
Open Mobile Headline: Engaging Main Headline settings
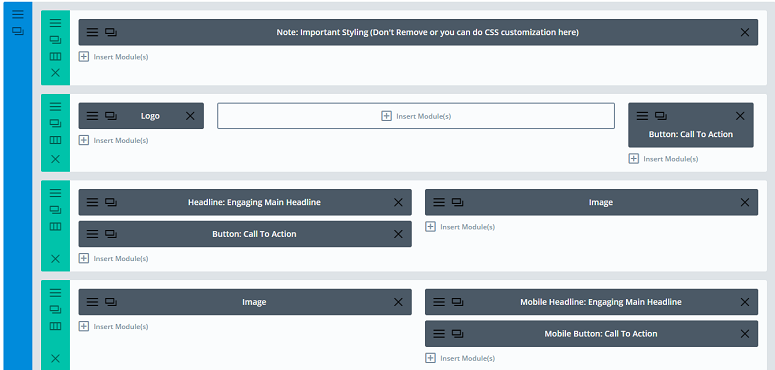coord(439,302)
